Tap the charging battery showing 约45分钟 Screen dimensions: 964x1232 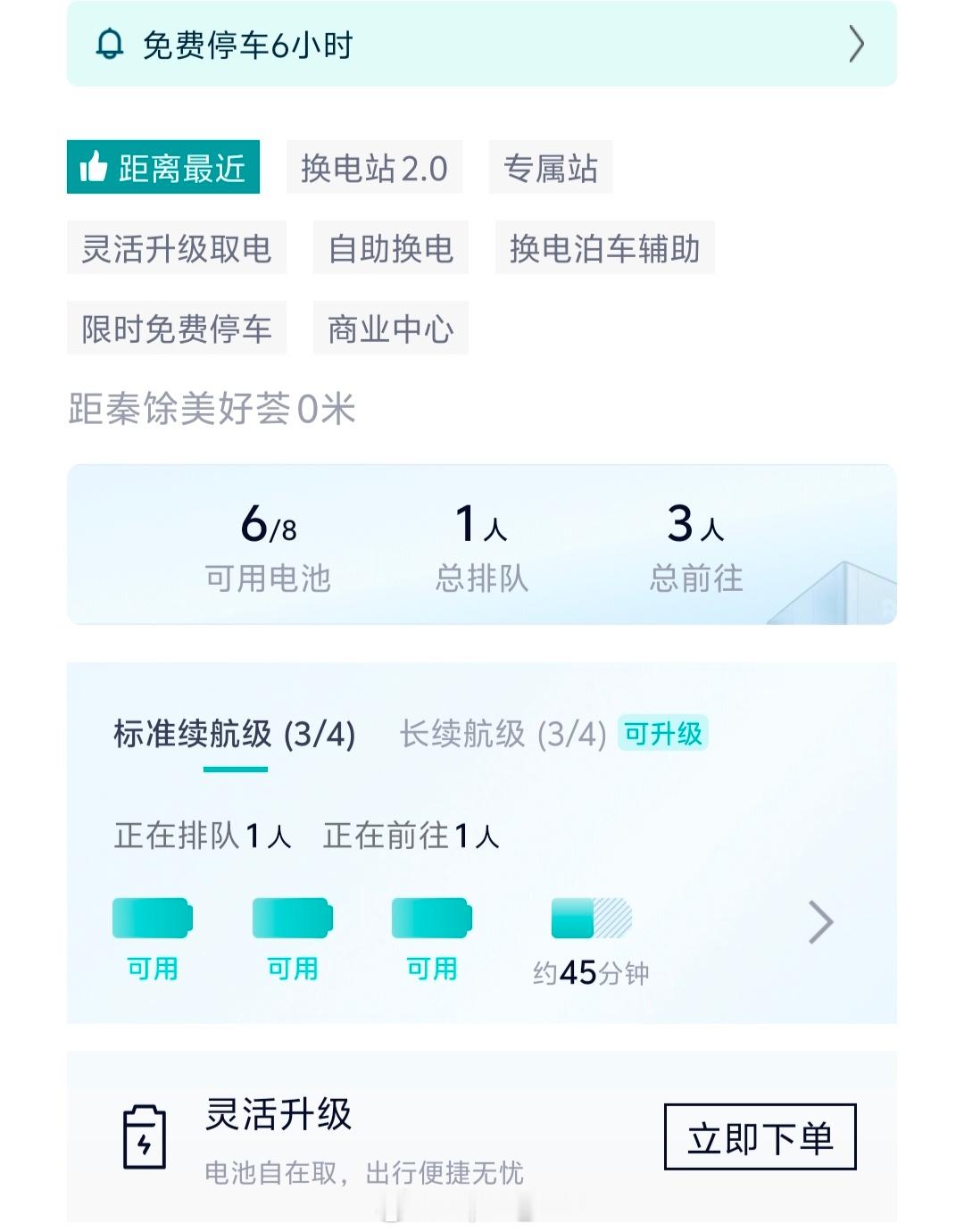[592, 918]
